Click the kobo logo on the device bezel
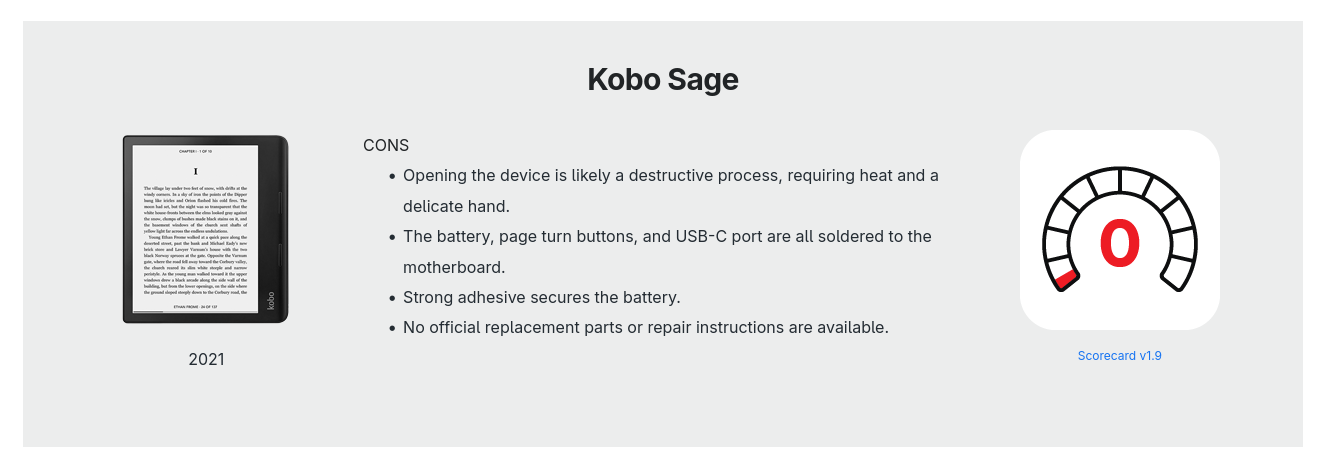Image resolution: width=1317 pixels, height=466 pixels. (270, 299)
